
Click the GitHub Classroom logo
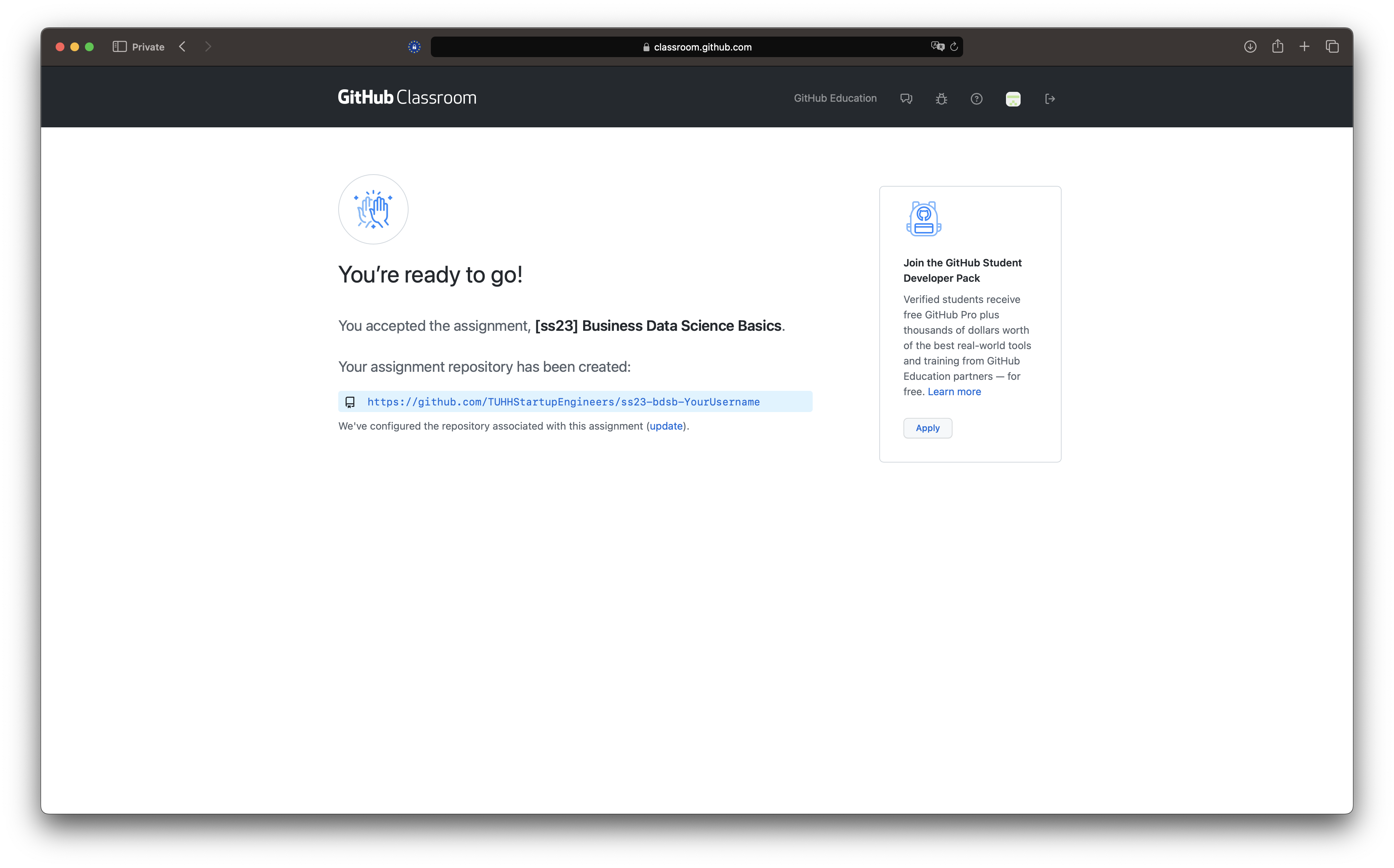[x=406, y=97]
